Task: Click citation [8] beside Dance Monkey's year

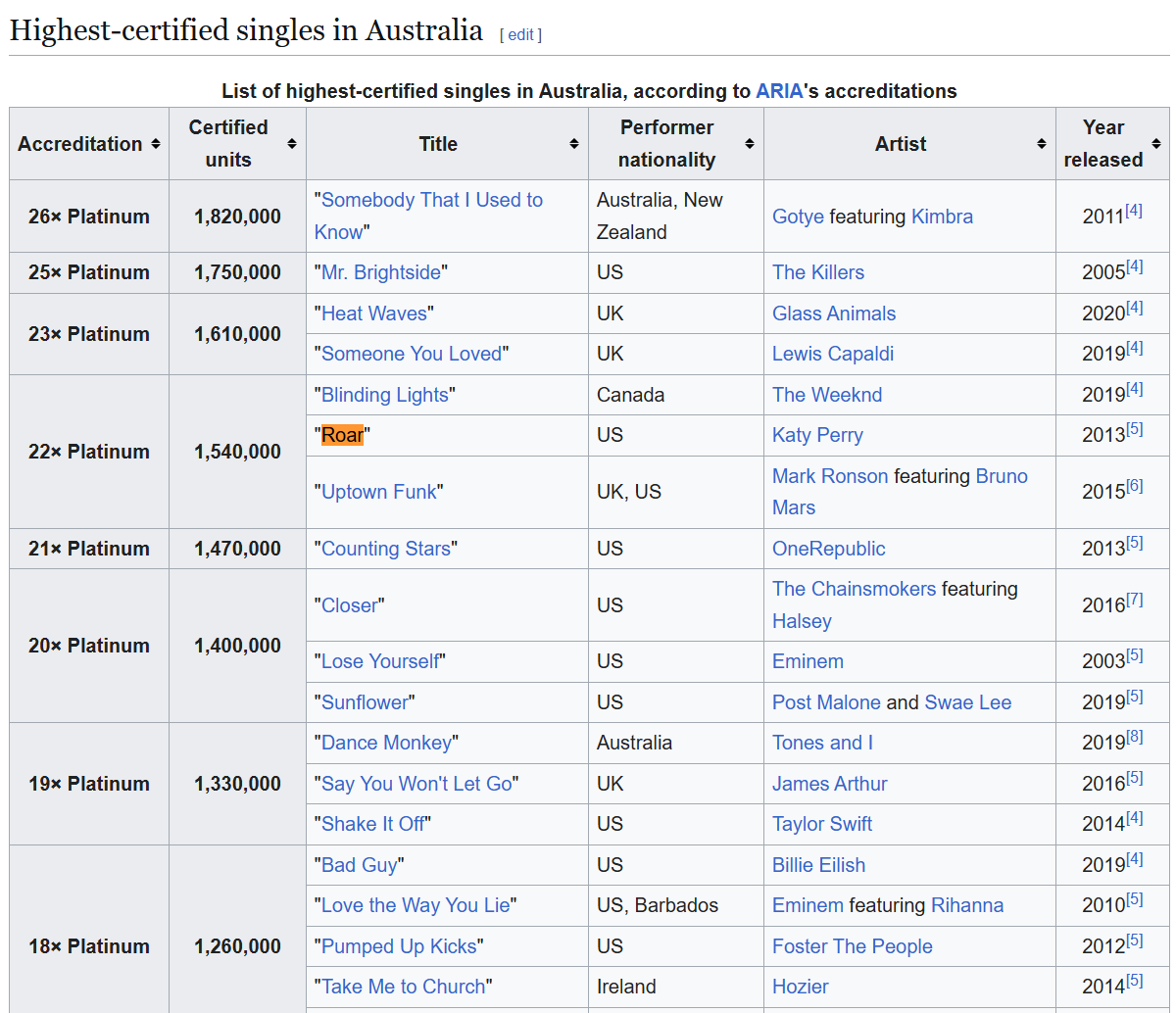Action: pos(1134,736)
